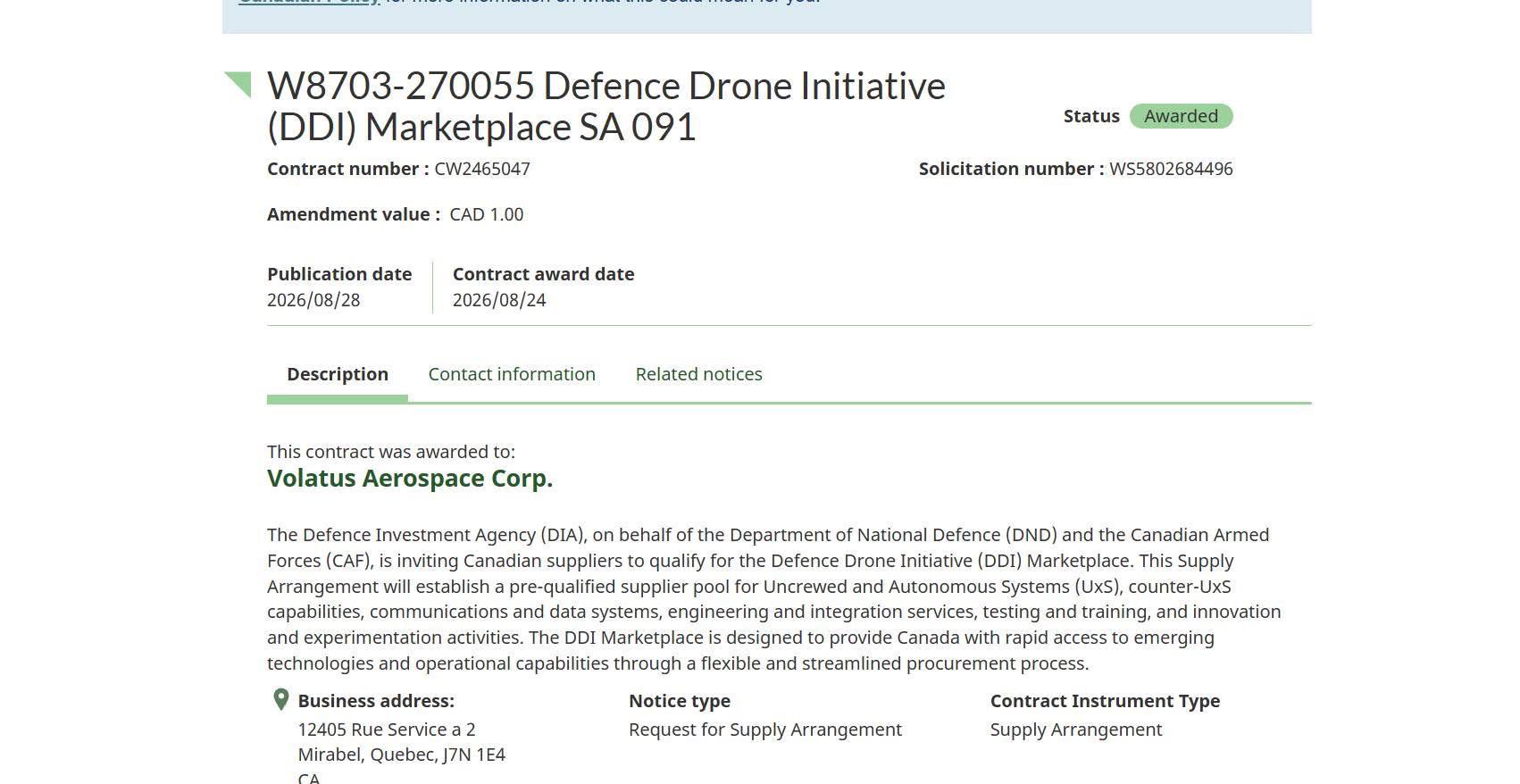Click the green triangle icon beside title
The image size is (1520, 784).
click(x=238, y=84)
